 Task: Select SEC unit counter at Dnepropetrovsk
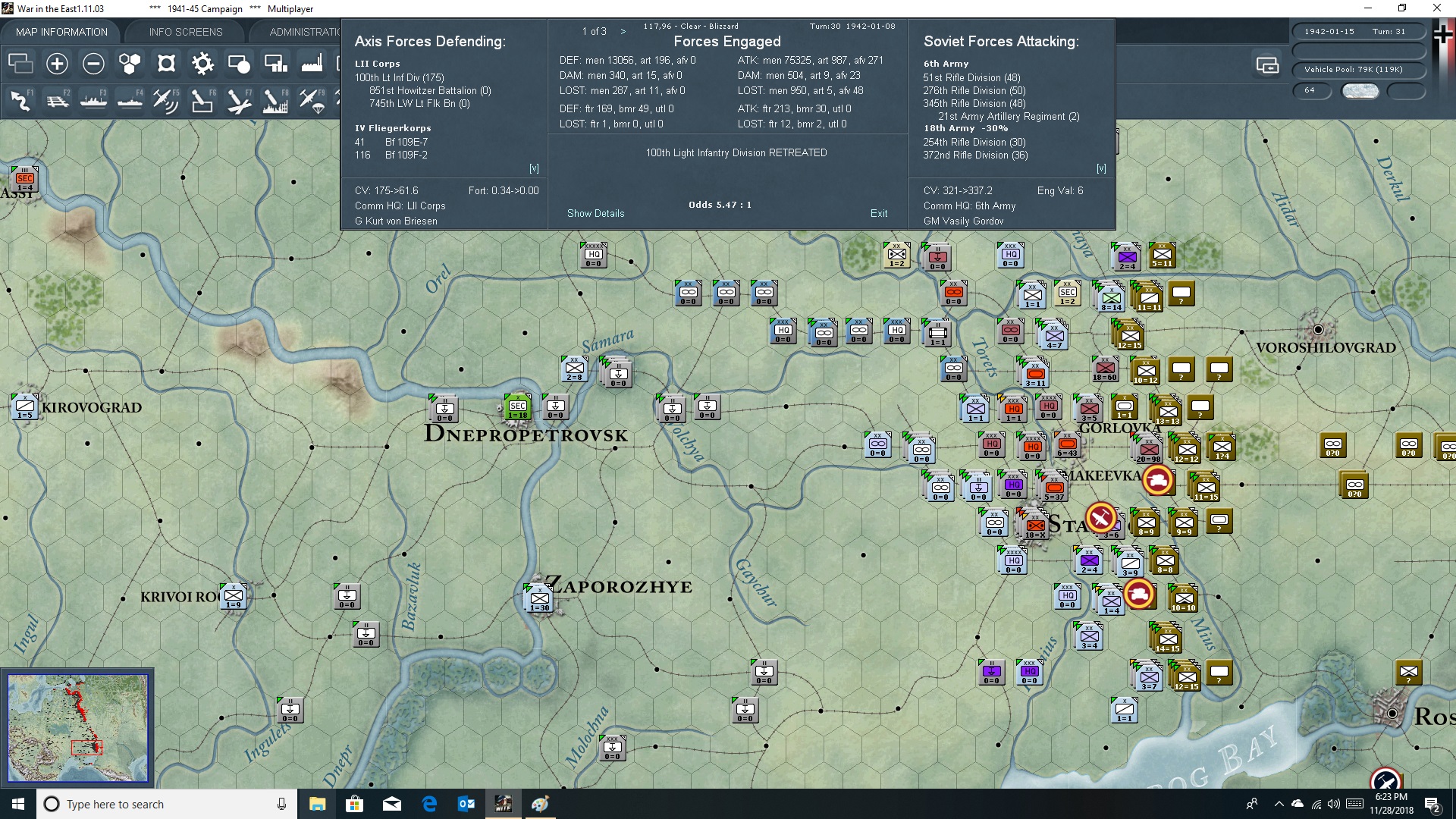click(518, 407)
